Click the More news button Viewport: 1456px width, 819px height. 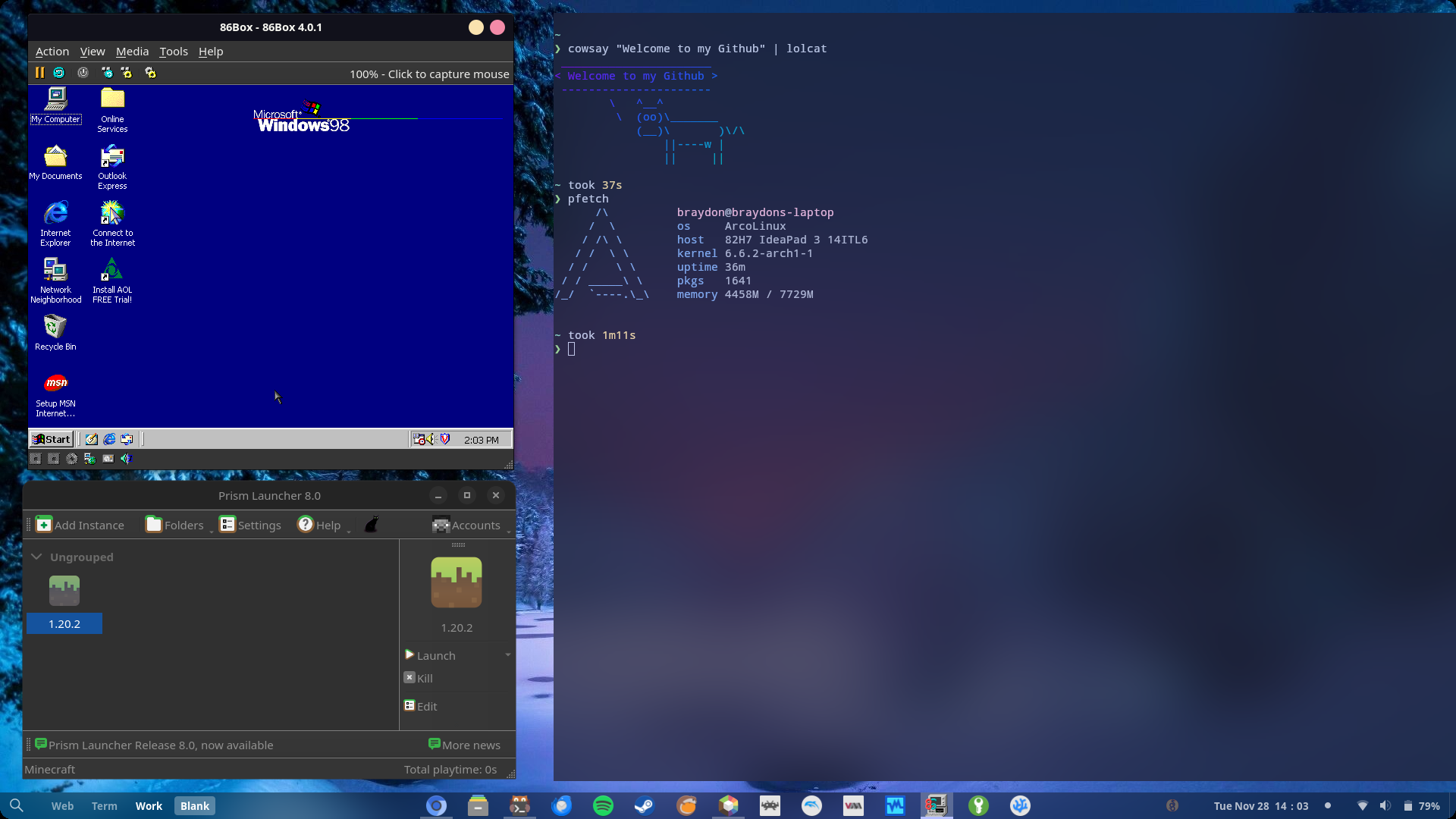click(464, 745)
